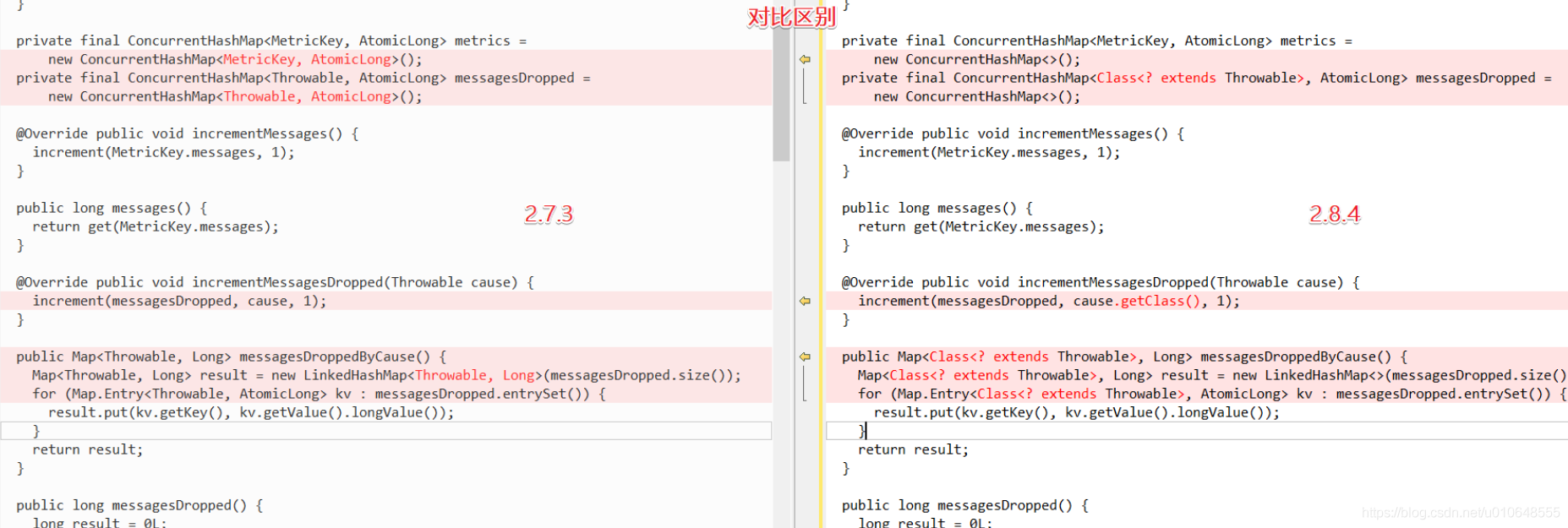The height and width of the screenshot is (528, 1568).
Task: Click 'return result;' in the right pane
Action: coord(914,449)
